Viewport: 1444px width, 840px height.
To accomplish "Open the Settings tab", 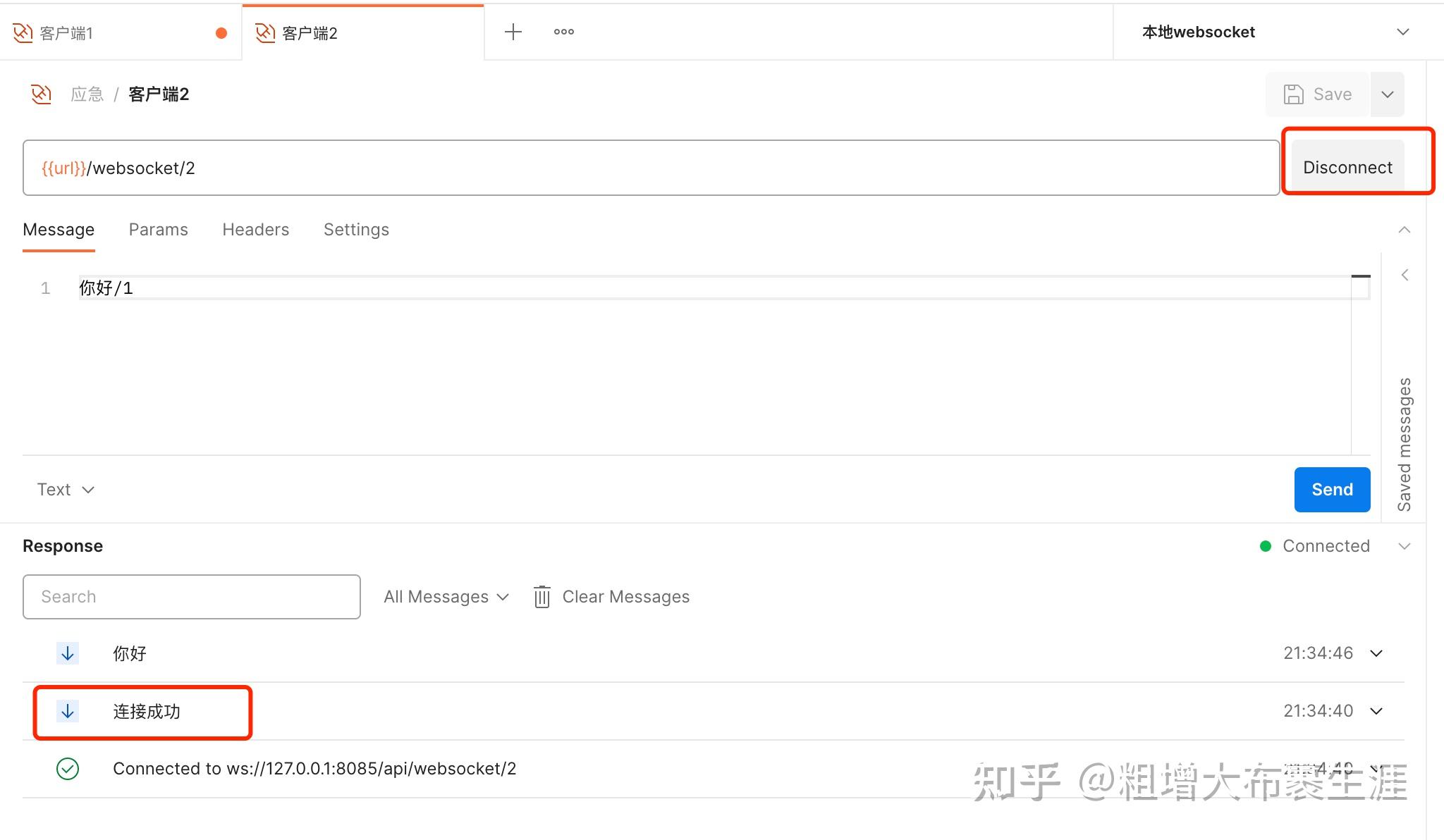I will [x=356, y=230].
